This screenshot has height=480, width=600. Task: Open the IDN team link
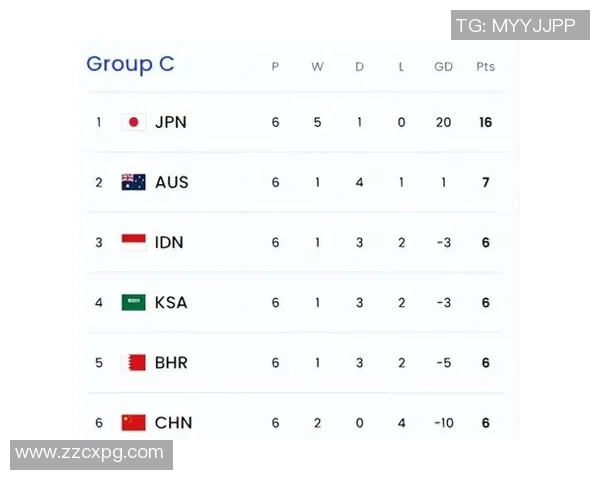tap(170, 242)
